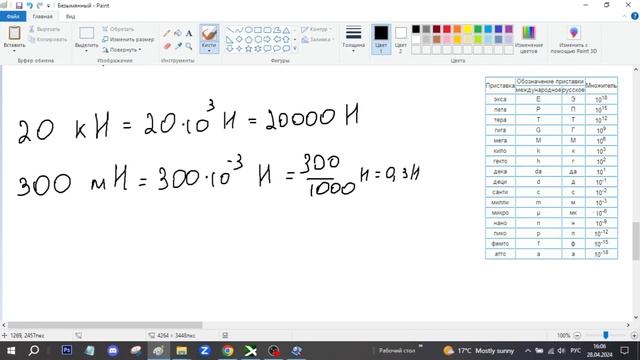Open shape Fill (Заливка) dropdown

[x=318, y=40]
